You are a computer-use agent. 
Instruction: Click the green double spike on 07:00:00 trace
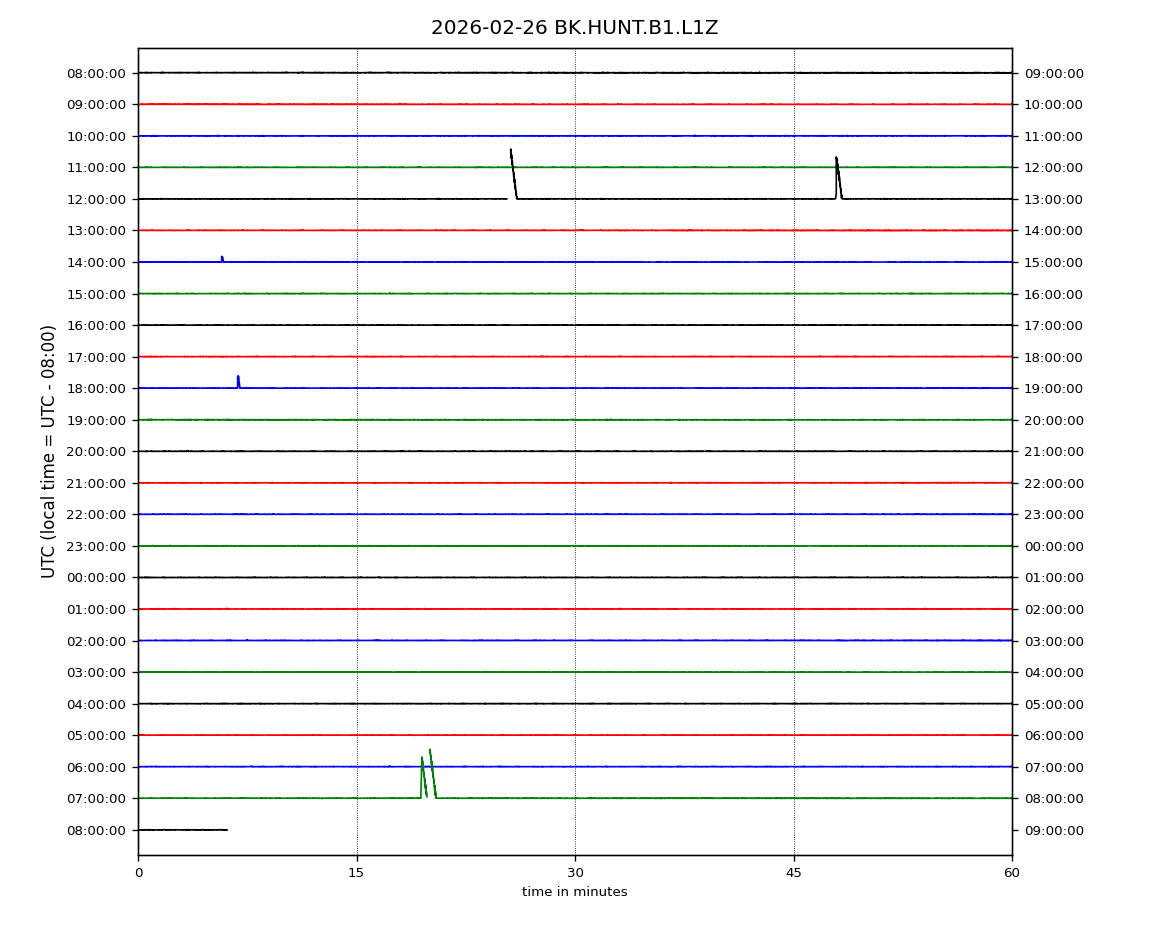tap(428, 776)
